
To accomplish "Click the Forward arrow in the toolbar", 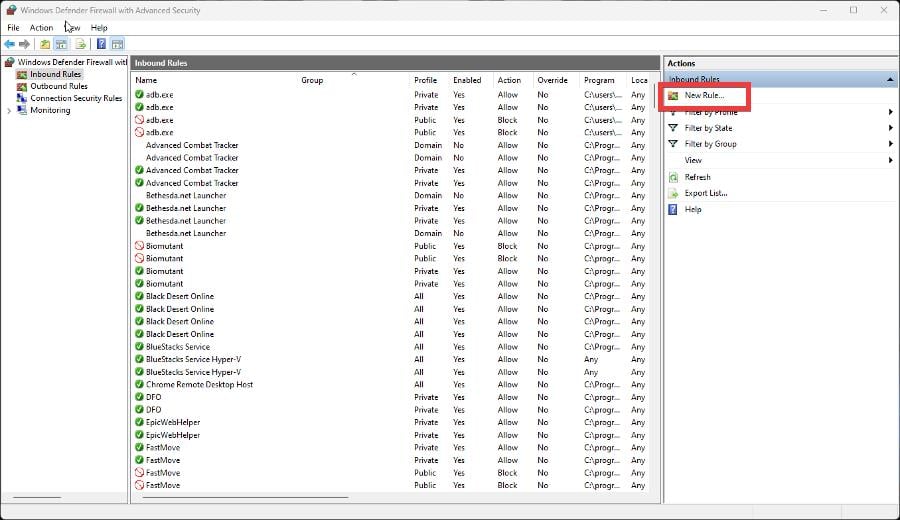I will [24, 44].
